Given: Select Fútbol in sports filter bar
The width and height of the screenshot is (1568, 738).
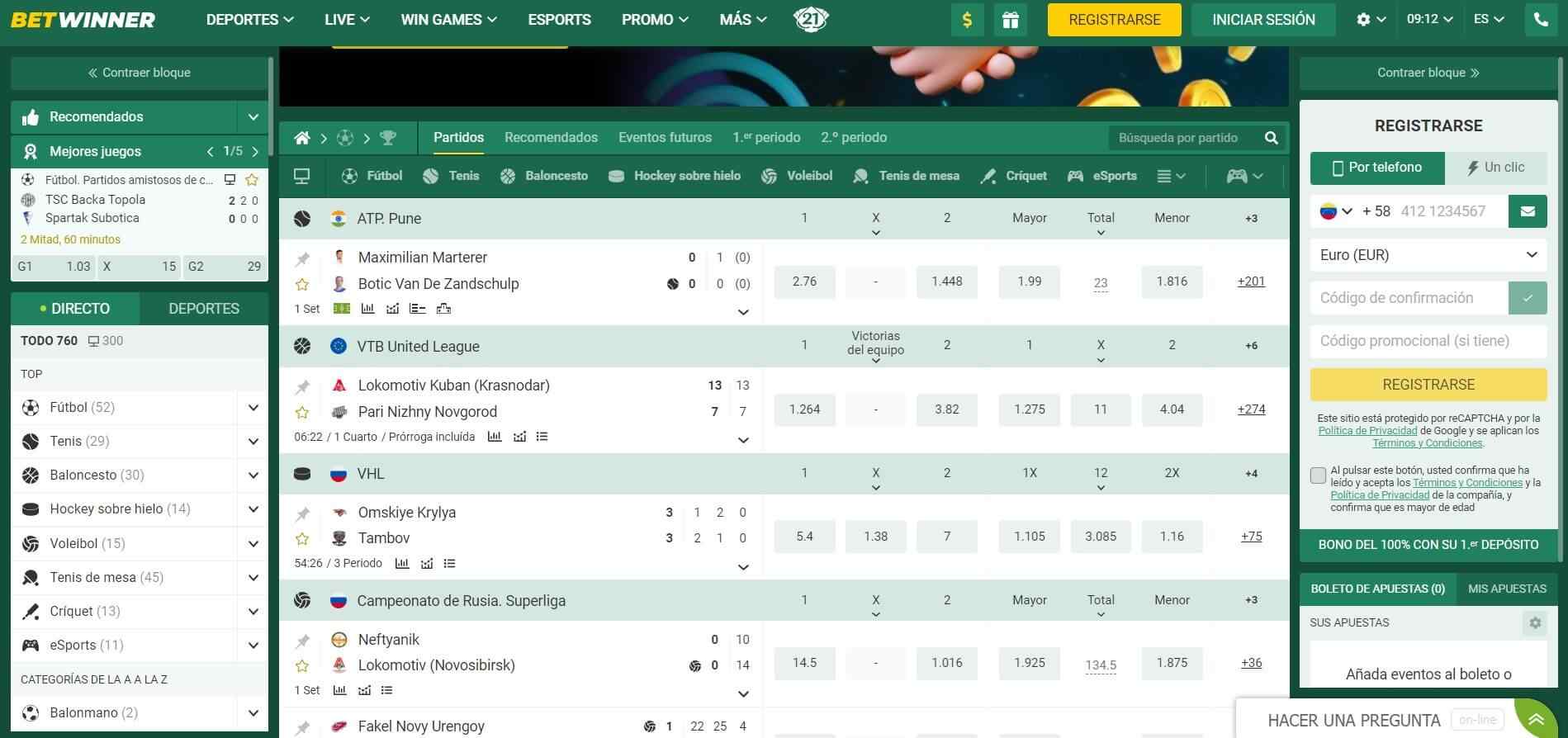Looking at the screenshot, I should point(372,176).
